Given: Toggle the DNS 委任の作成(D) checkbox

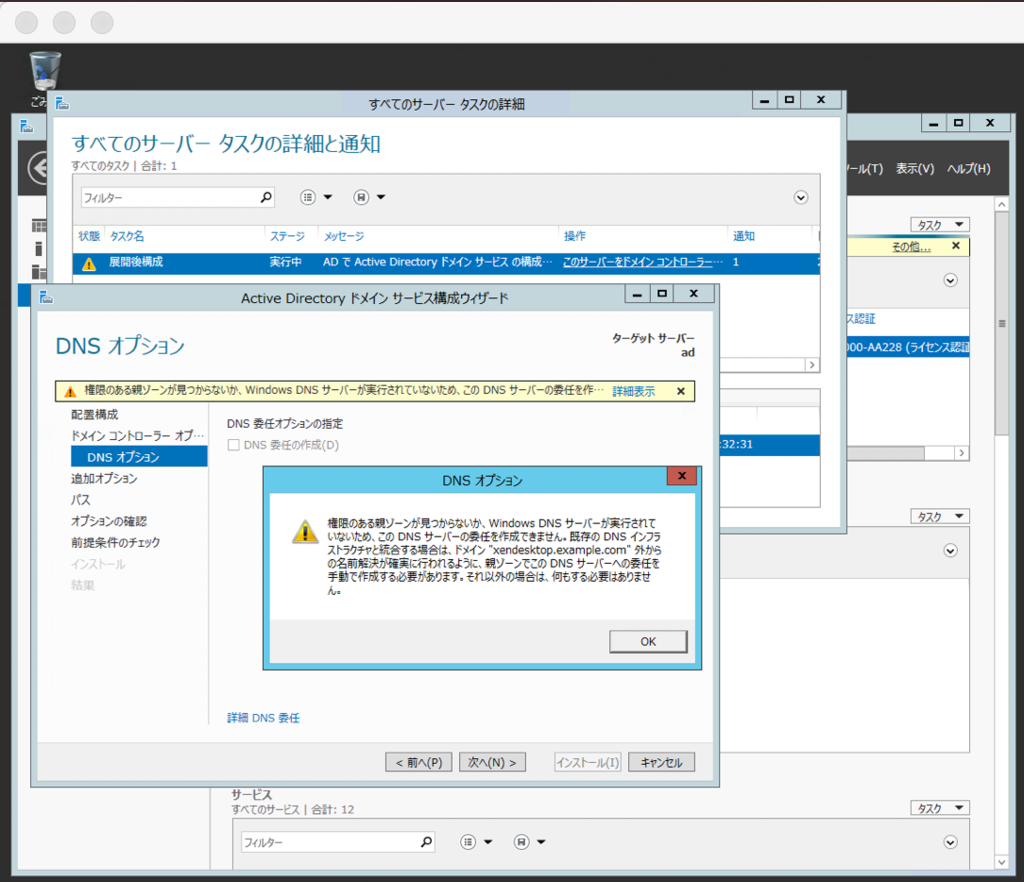Looking at the screenshot, I should [233, 445].
